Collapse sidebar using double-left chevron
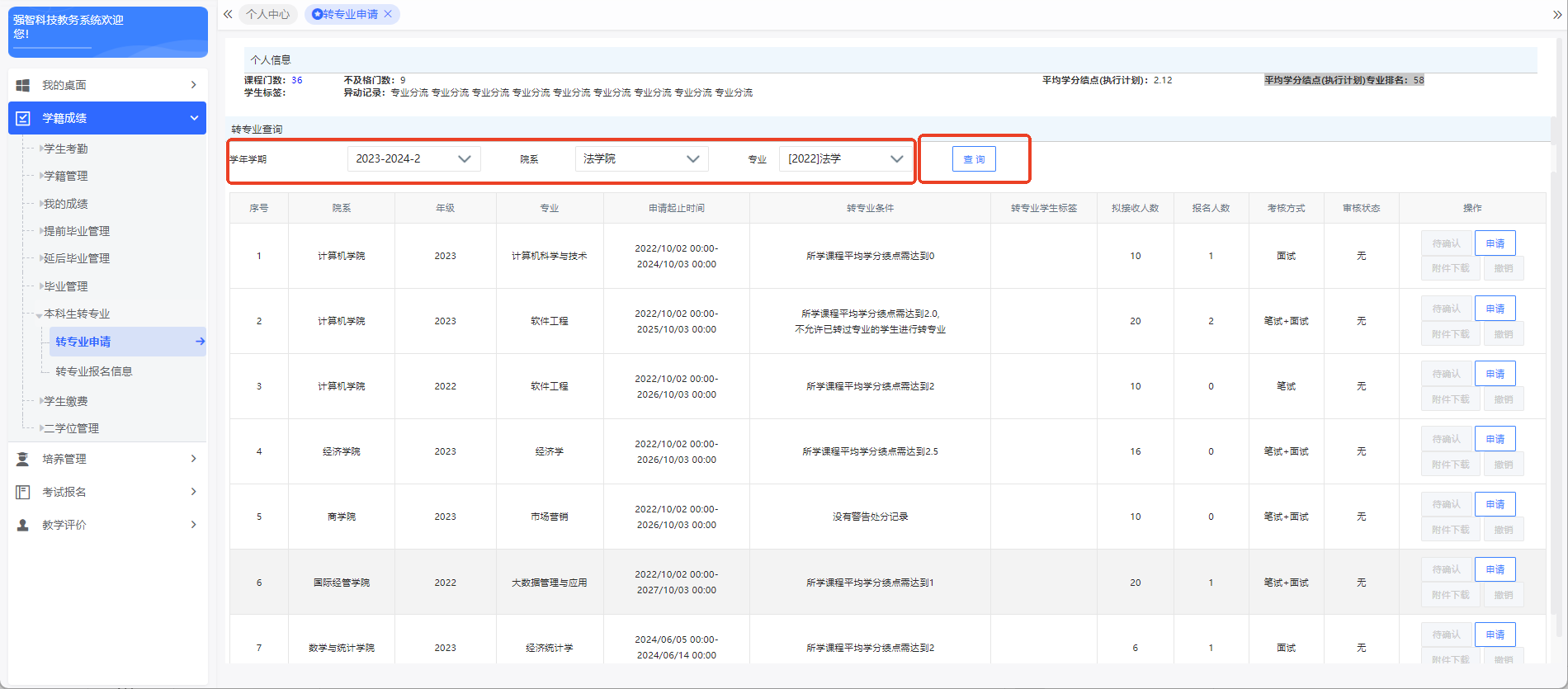This screenshot has height=689, width=1568. point(228,14)
